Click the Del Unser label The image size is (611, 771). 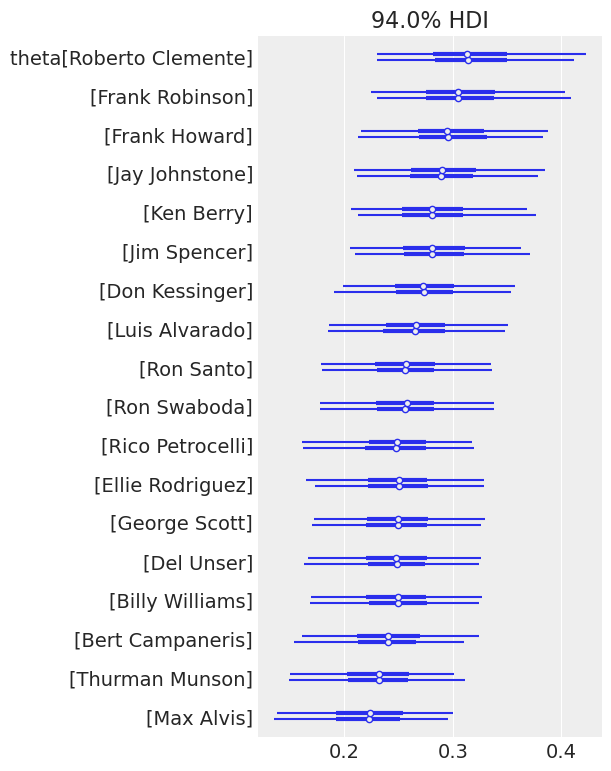pos(198,563)
